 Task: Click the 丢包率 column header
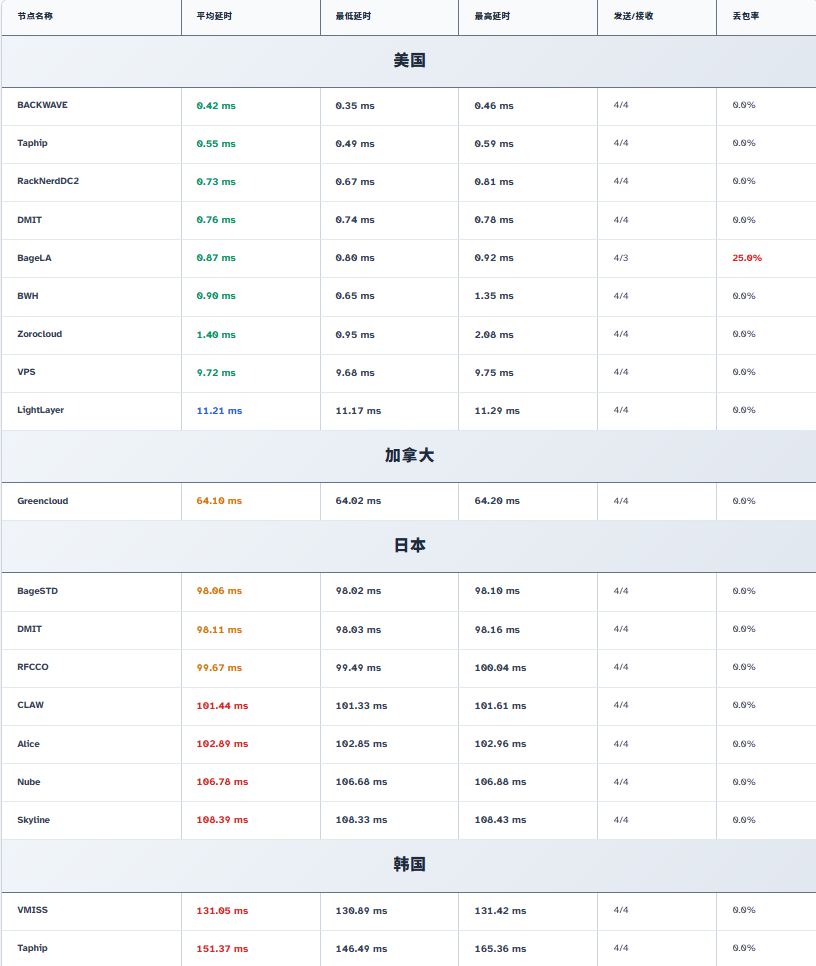(x=745, y=16)
